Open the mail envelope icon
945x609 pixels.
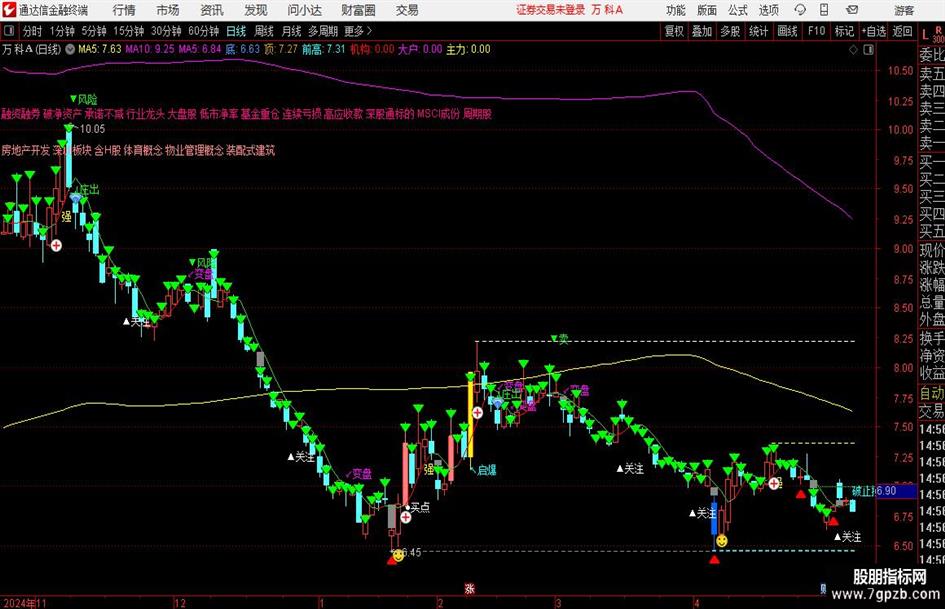coord(852,10)
